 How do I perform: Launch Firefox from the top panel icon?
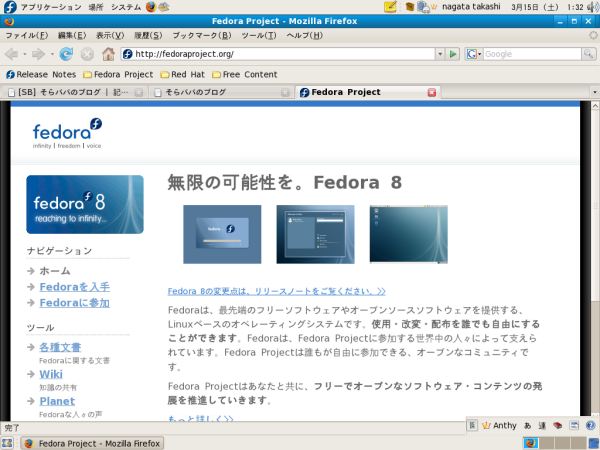click(151, 7)
